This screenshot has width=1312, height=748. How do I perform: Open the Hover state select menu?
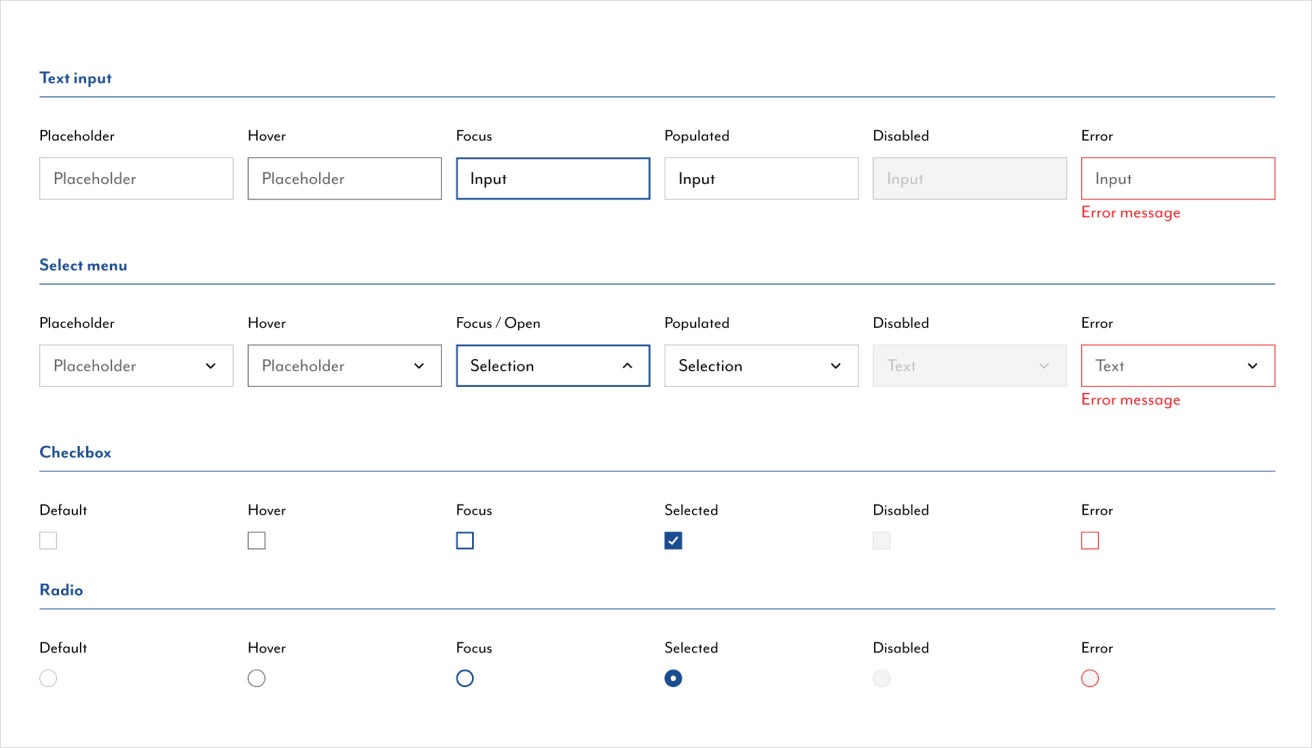click(344, 365)
